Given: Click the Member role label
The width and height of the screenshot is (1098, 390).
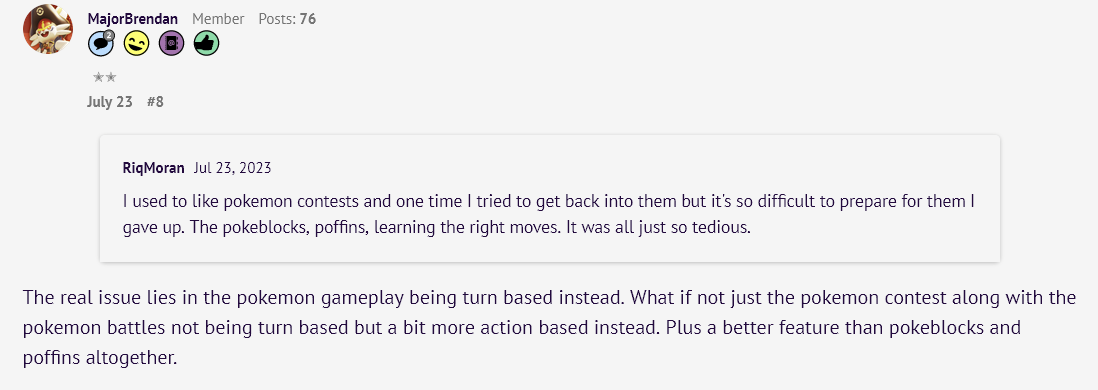Looking at the screenshot, I should coord(218,19).
